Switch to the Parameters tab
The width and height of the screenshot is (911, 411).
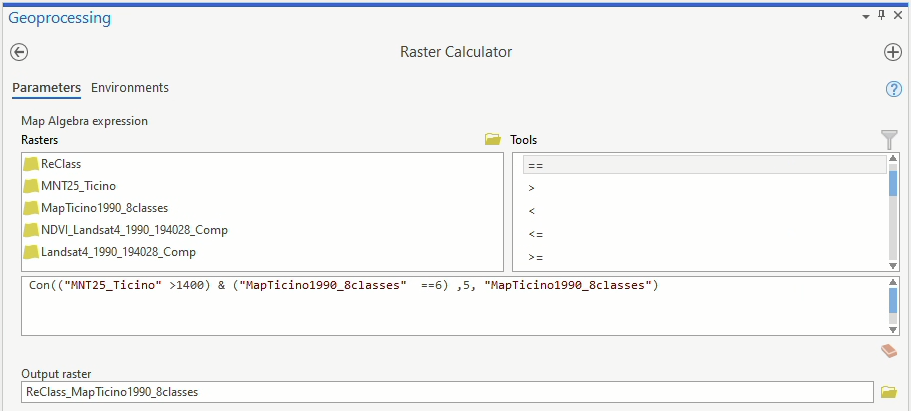[46, 88]
